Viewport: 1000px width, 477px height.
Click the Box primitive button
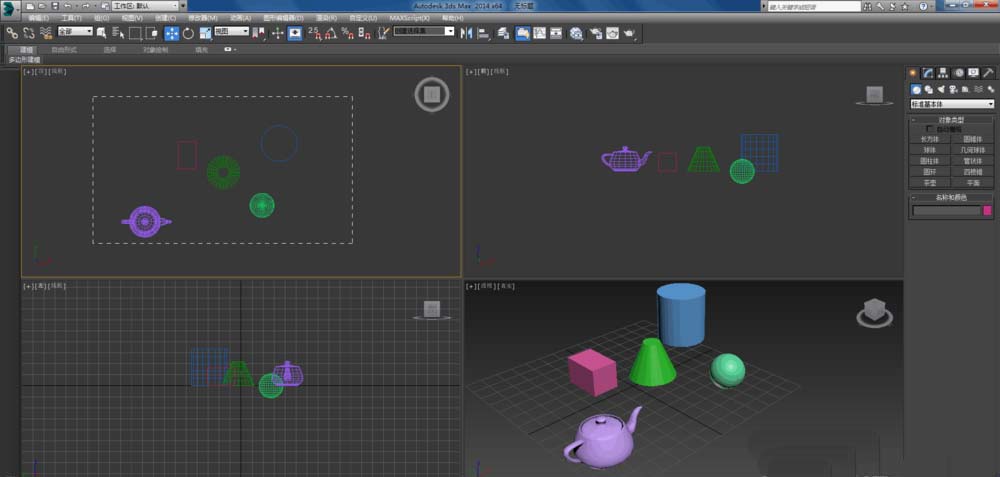click(x=930, y=139)
